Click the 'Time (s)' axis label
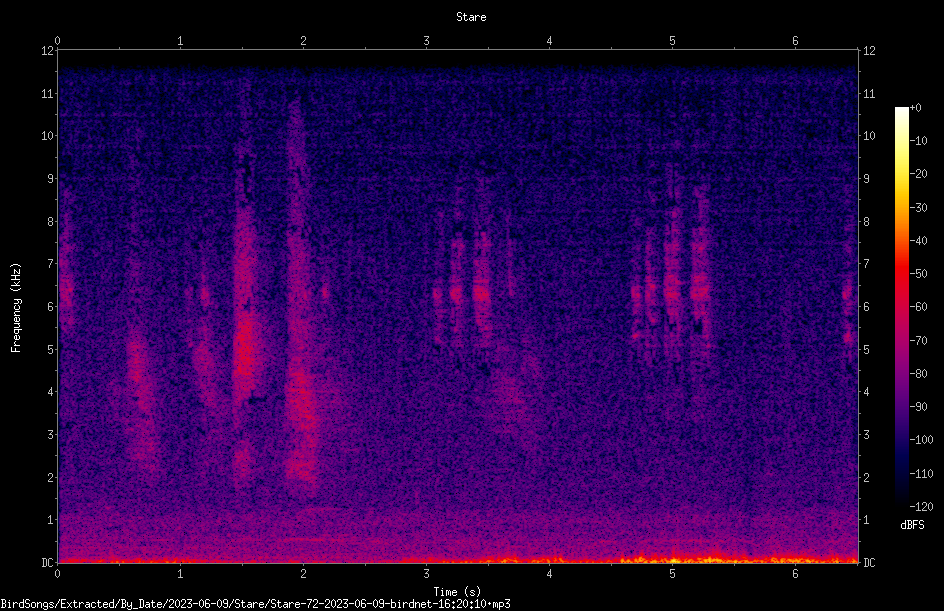The image size is (944, 611). click(457, 592)
